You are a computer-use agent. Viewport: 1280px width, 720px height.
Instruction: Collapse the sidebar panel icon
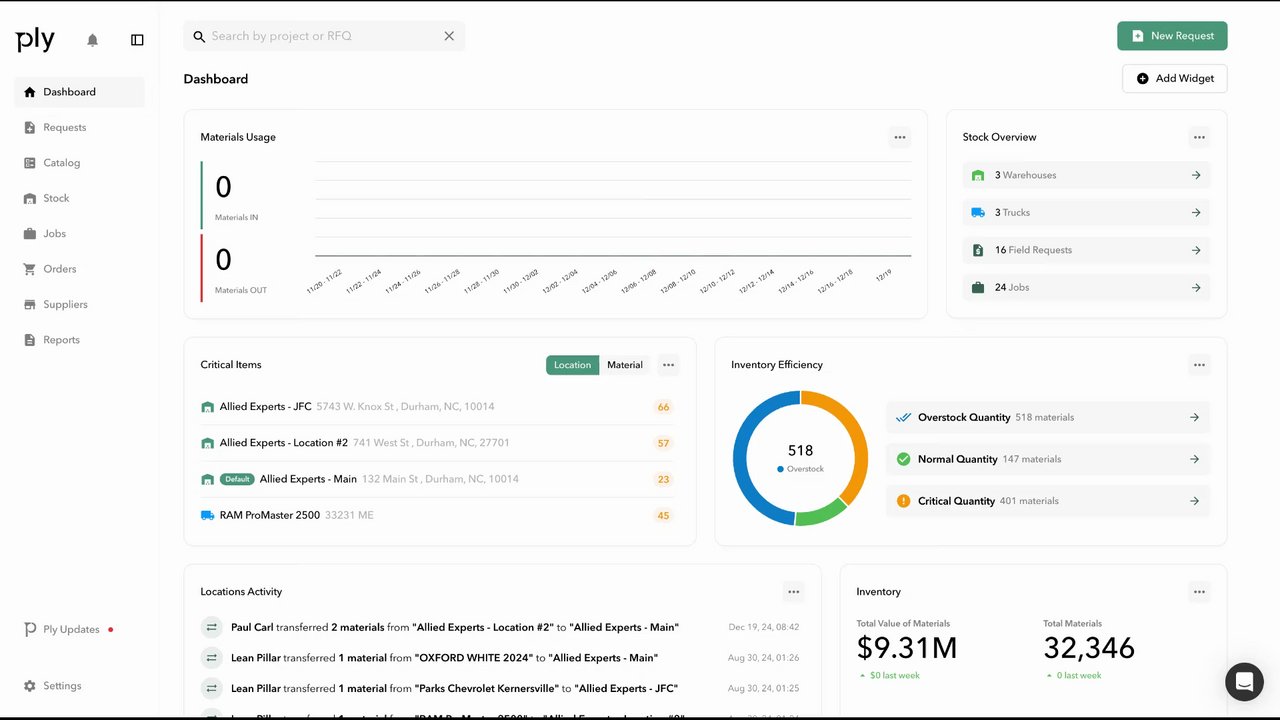pyautogui.click(x=137, y=40)
